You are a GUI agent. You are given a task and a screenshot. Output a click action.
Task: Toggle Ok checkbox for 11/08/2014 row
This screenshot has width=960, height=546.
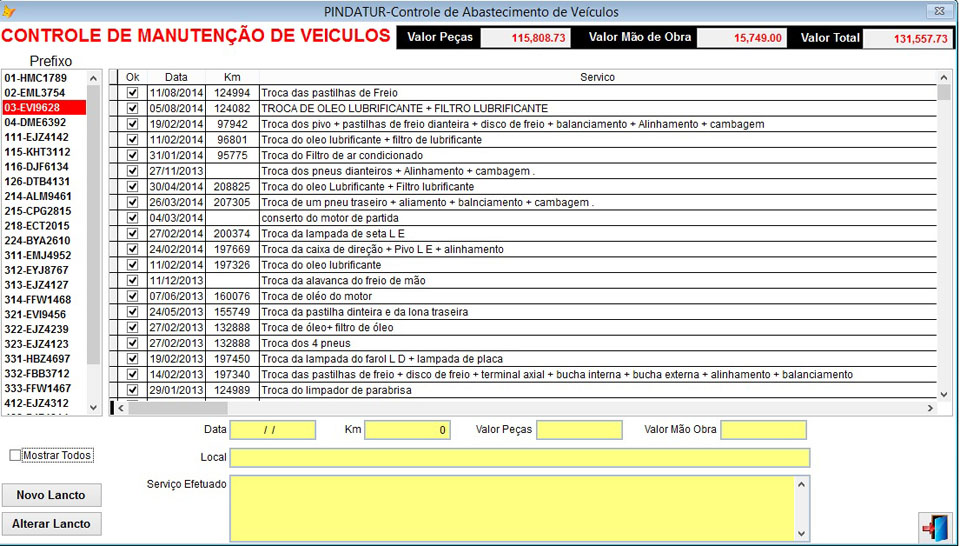click(x=132, y=93)
